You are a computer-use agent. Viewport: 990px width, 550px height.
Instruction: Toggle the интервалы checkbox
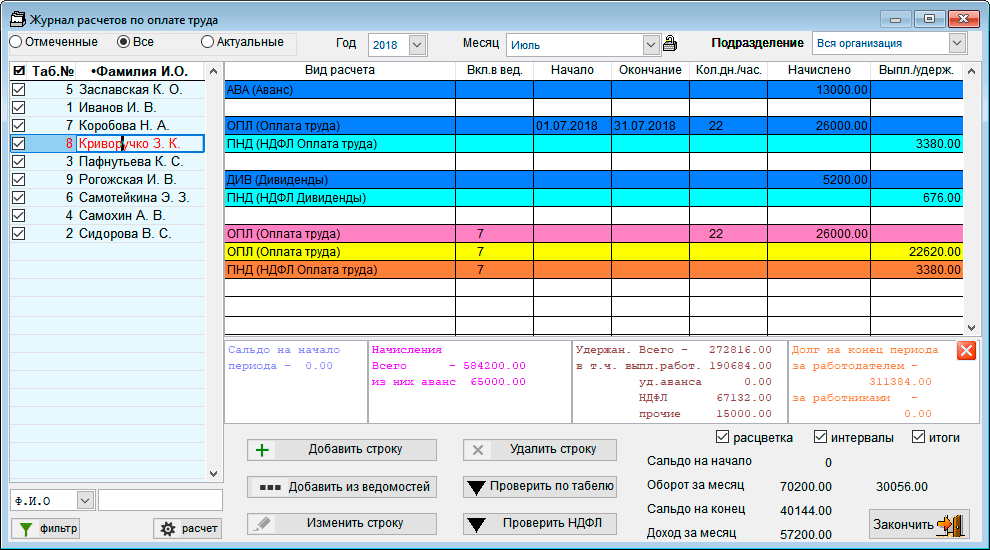[x=820, y=437]
